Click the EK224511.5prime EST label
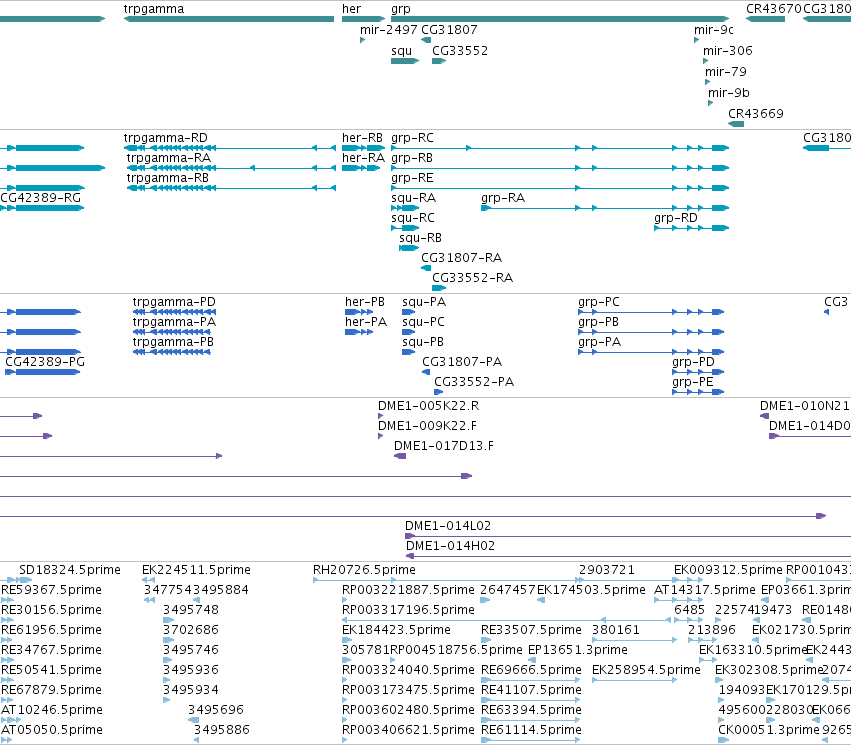 click(196, 570)
